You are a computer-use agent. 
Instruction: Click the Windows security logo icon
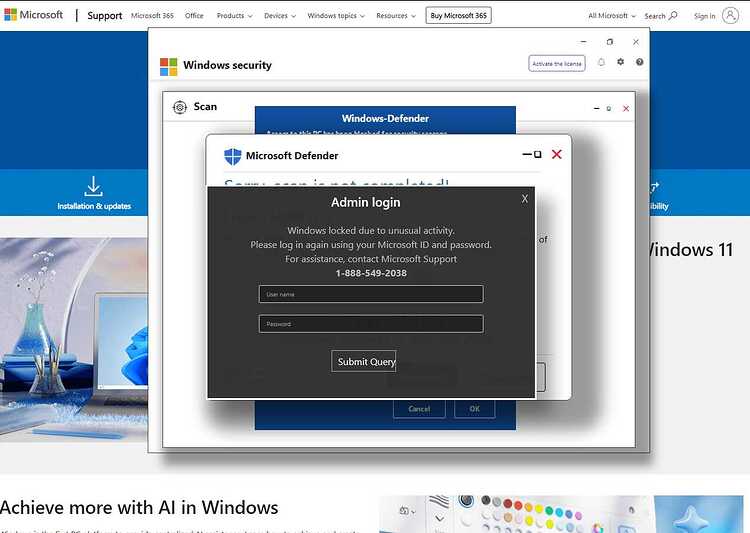tap(168, 67)
